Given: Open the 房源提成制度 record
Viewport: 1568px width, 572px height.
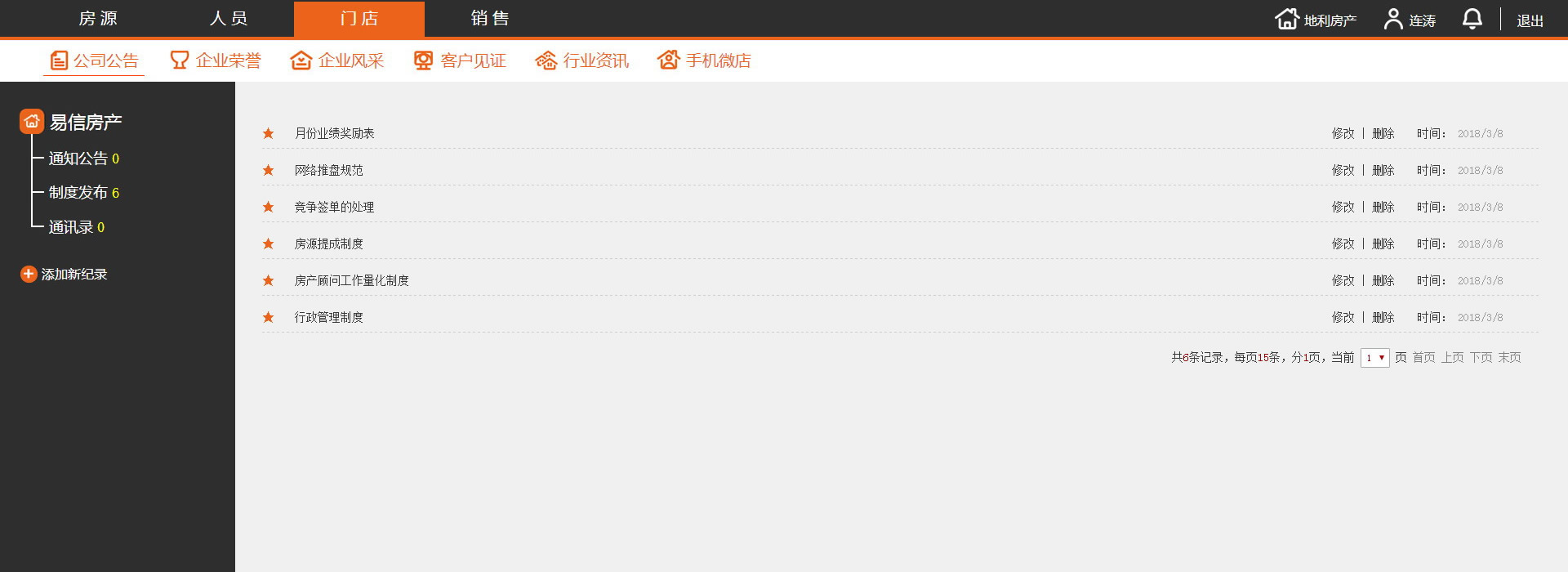Looking at the screenshot, I should pyautogui.click(x=329, y=244).
